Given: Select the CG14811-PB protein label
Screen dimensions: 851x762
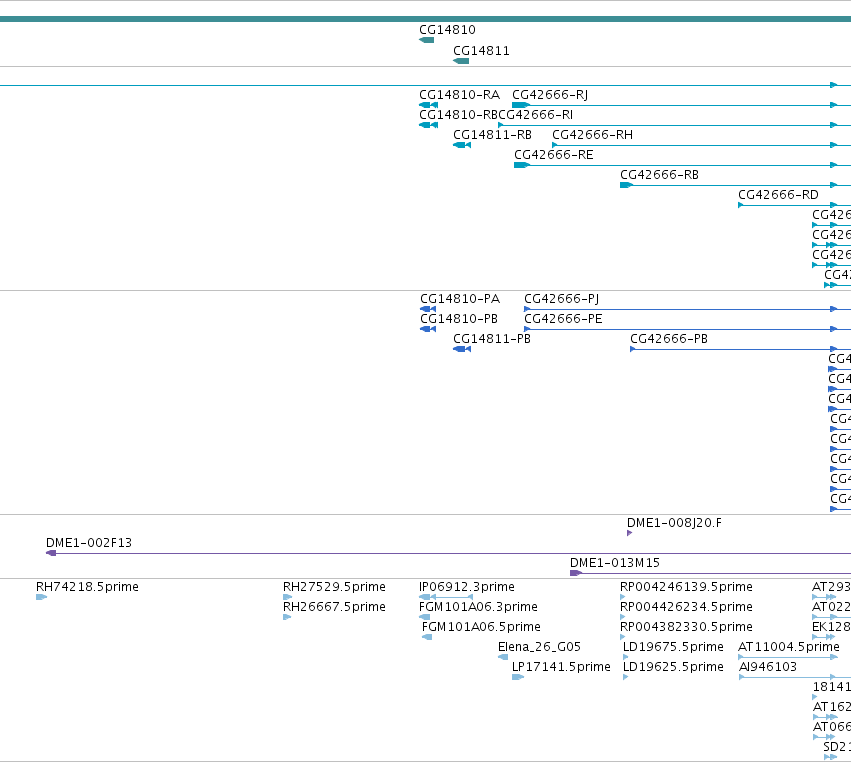Looking at the screenshot, I should tap(492, 339).
